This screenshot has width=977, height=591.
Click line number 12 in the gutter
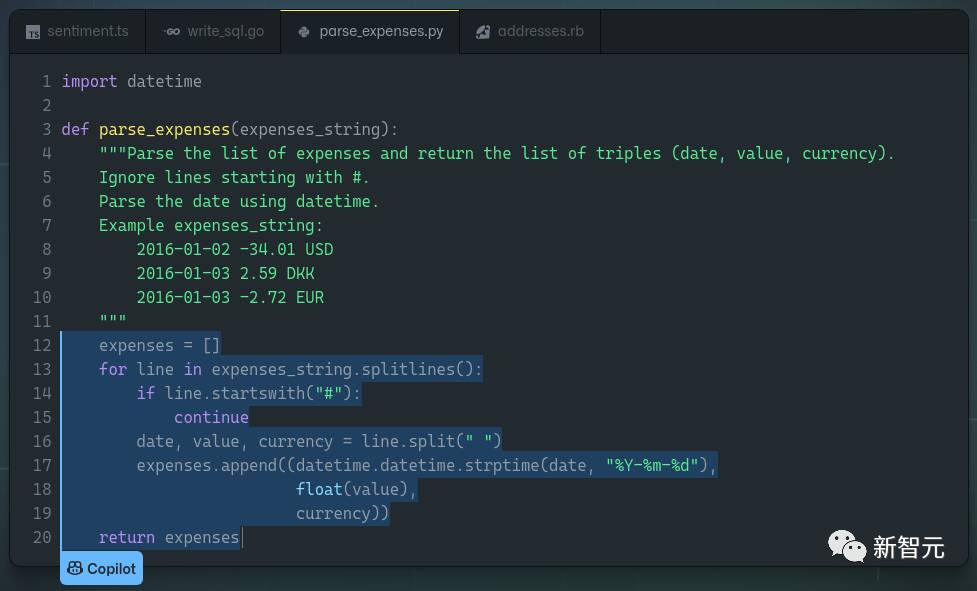42,345
